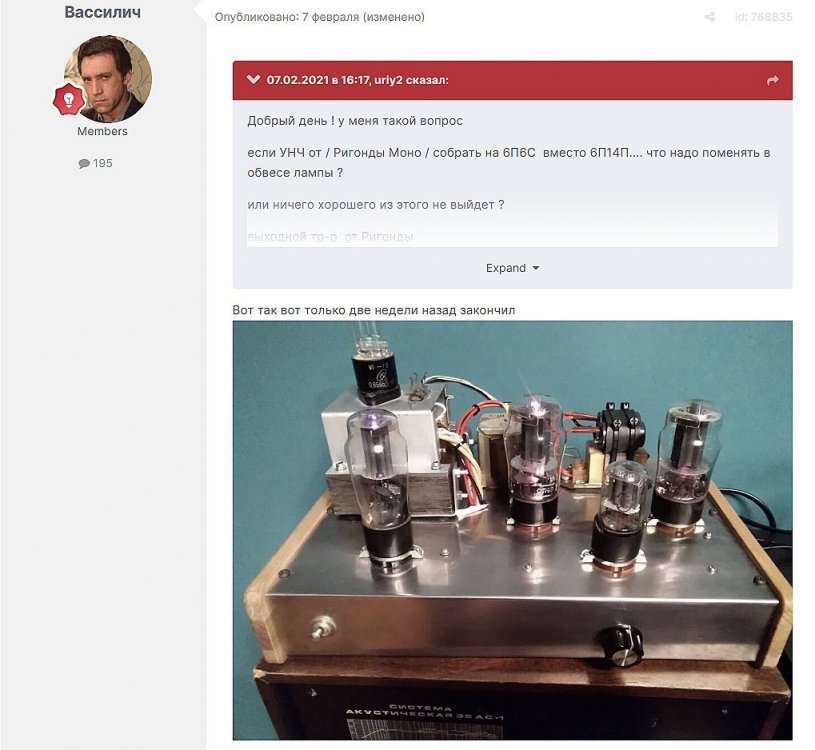Open post id 768835 link
The width and height of the screenshot is (815, 750).
764,17
